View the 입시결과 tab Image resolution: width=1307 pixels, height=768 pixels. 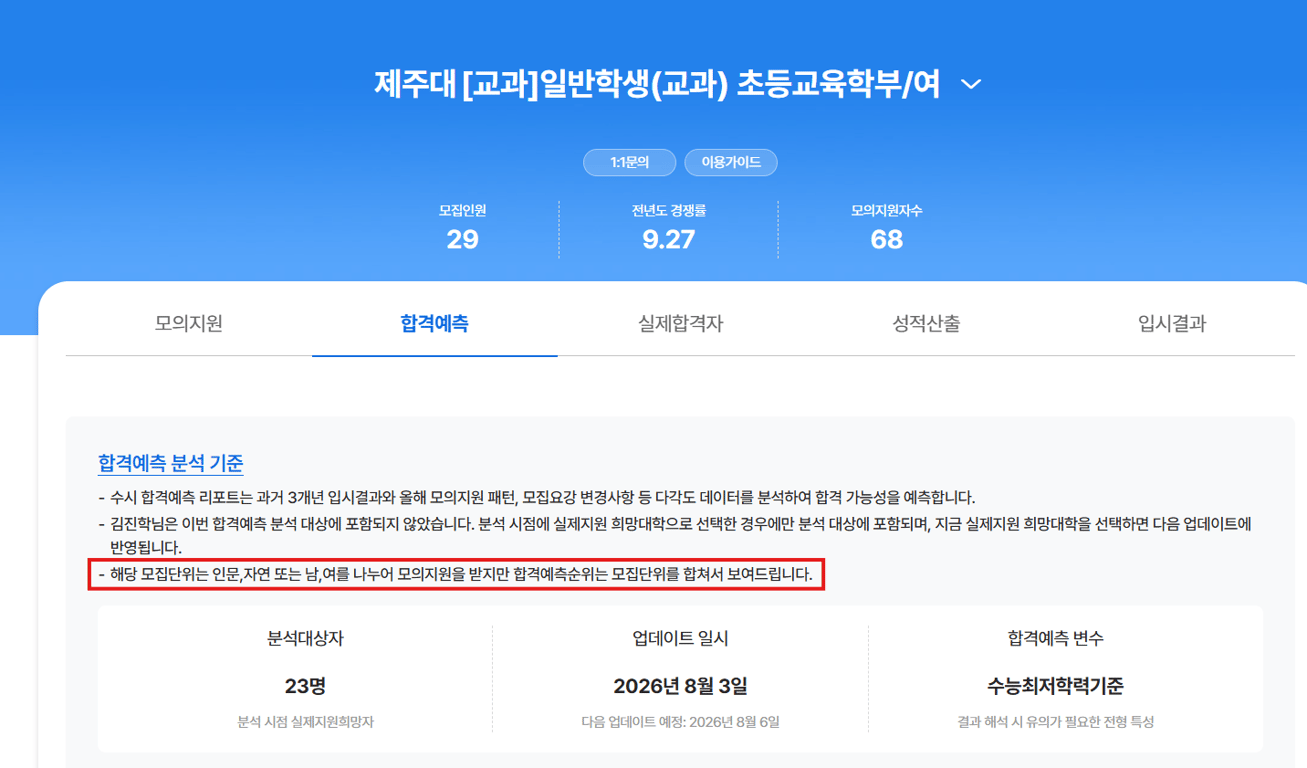pyautogui.click(x=1172, y=323)
